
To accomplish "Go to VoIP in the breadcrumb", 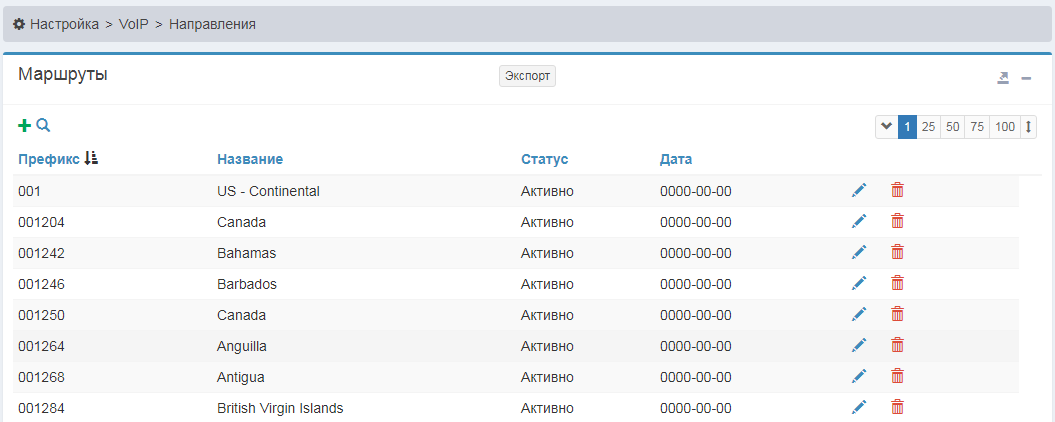I will (133, 23).
